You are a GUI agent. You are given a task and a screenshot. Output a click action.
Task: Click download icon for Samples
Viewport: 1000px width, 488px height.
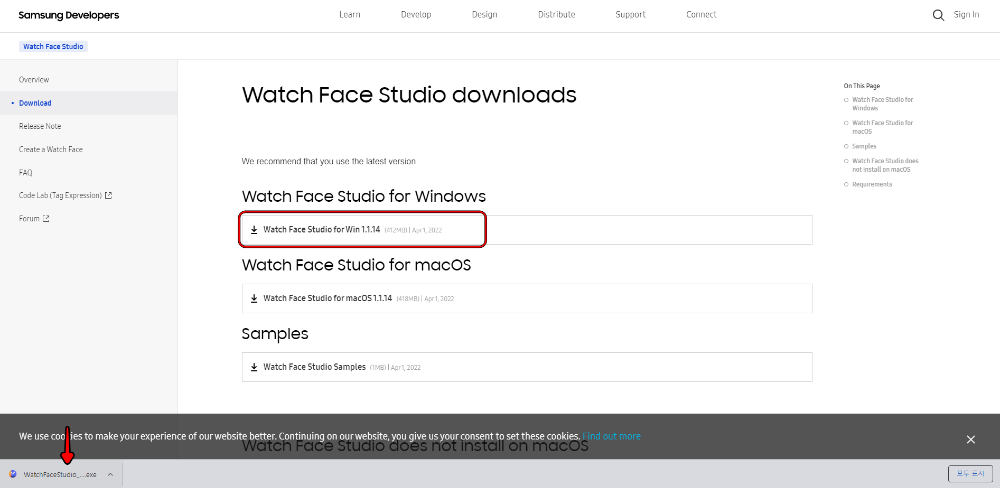pyautogui.click(x=254, y=367)
